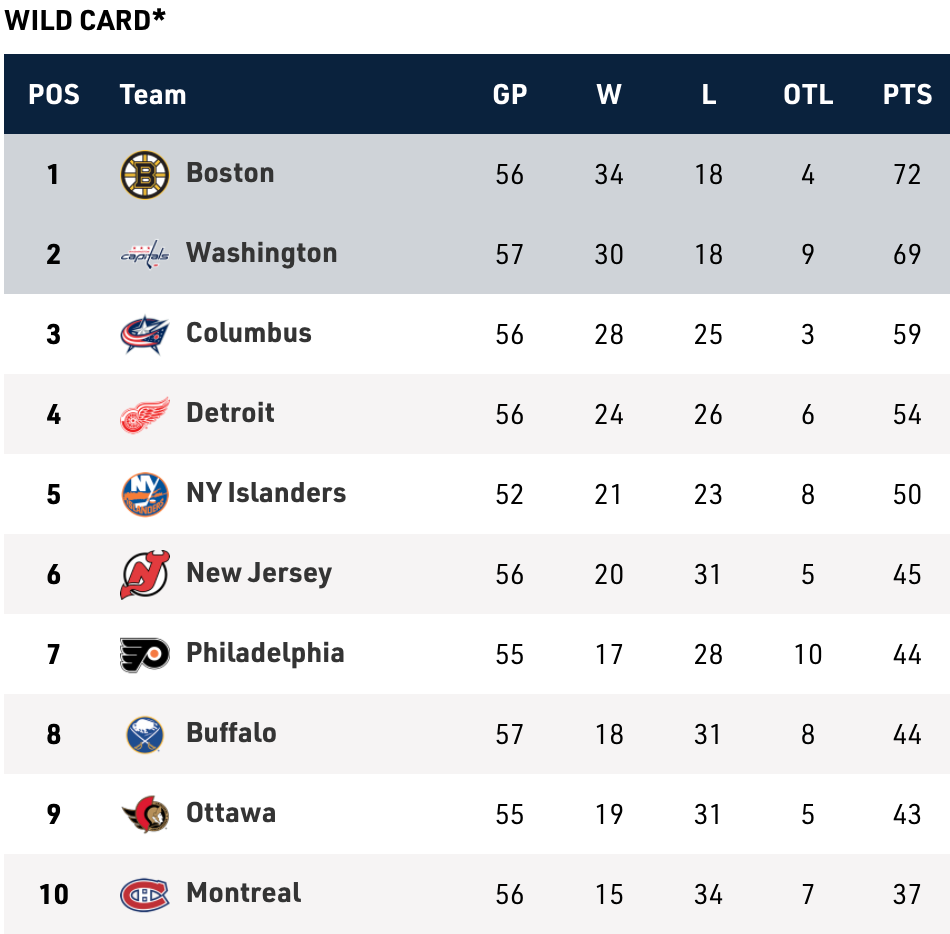The image size is (950, 934).
Task: Click the Washington Capitals logo
Action: (x=145, y=254)
